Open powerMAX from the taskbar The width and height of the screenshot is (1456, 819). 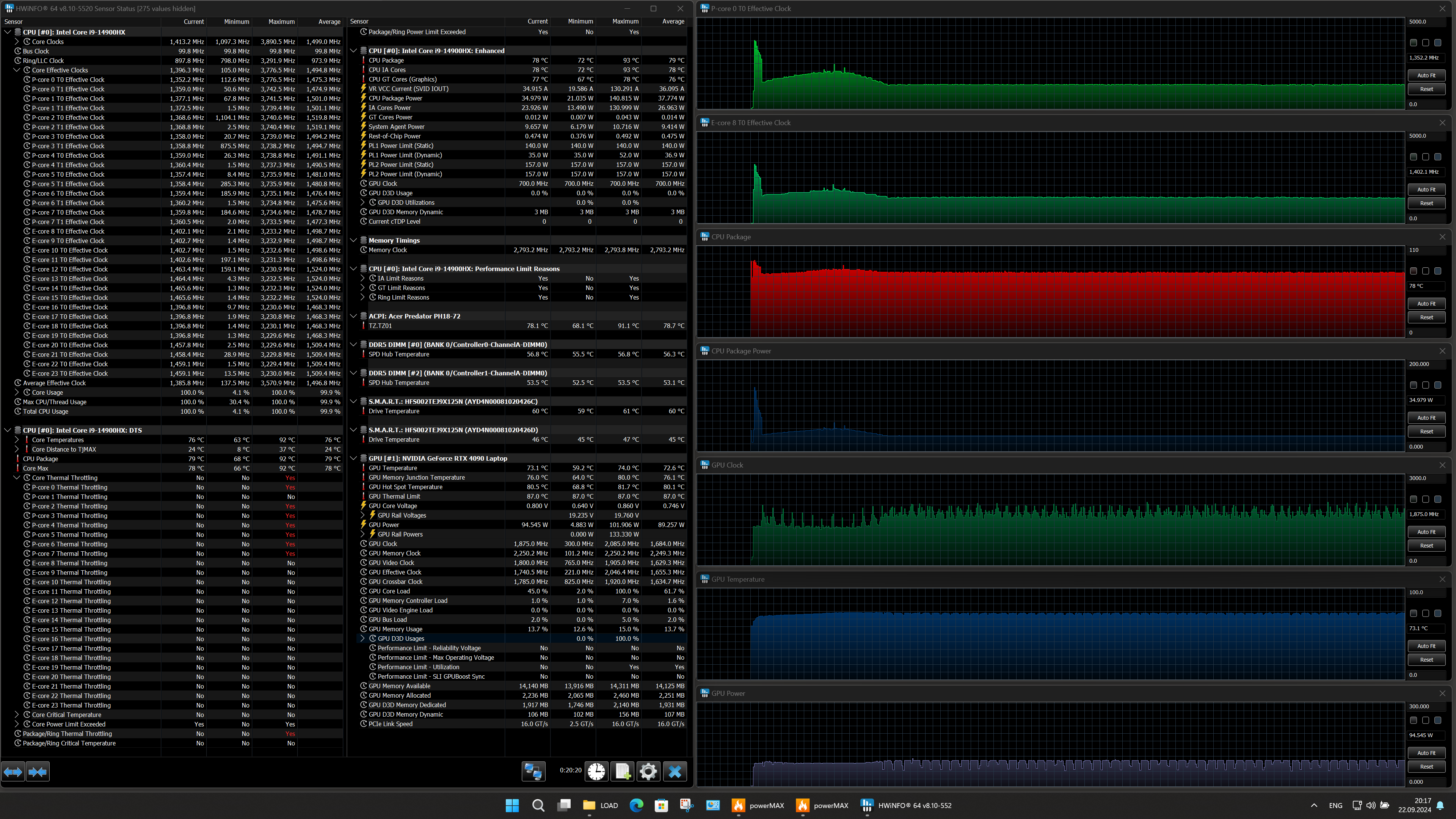[x=758, y=805]
